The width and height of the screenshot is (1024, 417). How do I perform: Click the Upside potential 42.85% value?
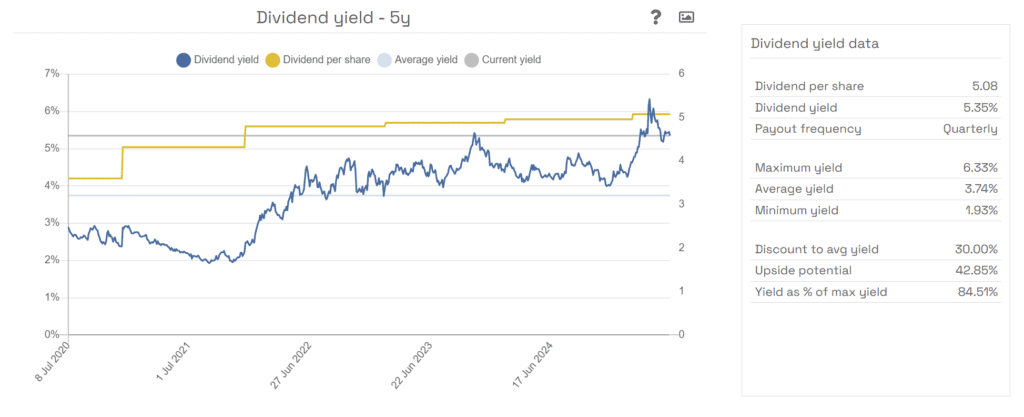(977, 271)
